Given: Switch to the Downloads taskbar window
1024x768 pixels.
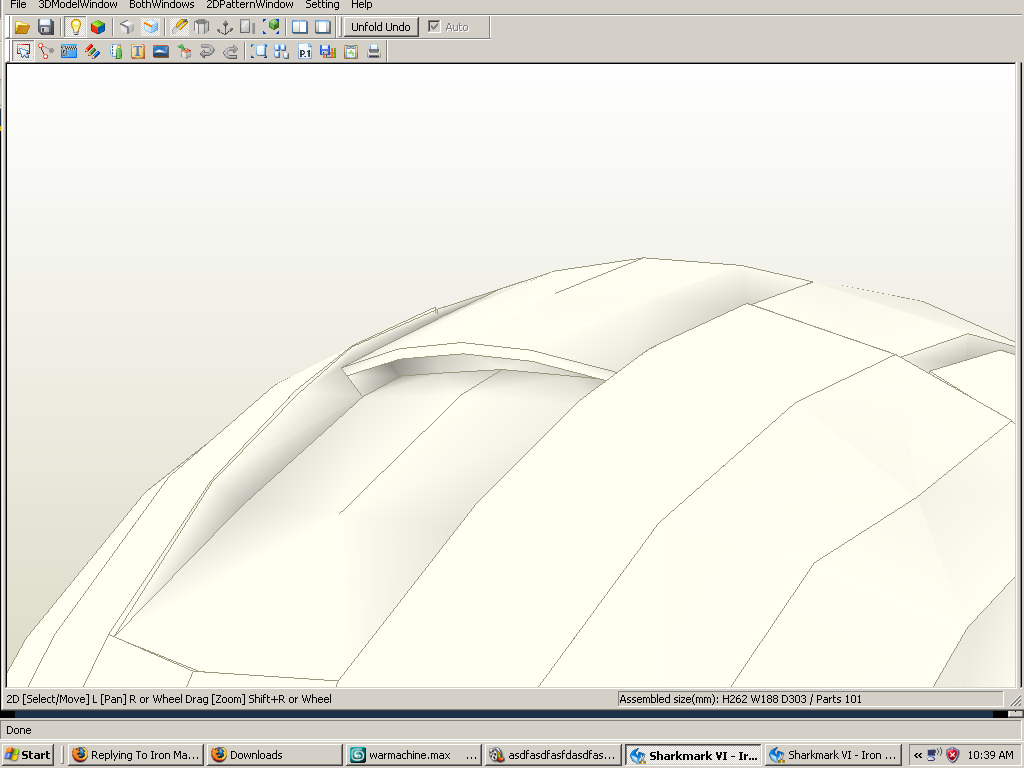Looking at the screenshot, I should (x=275, y=755).
